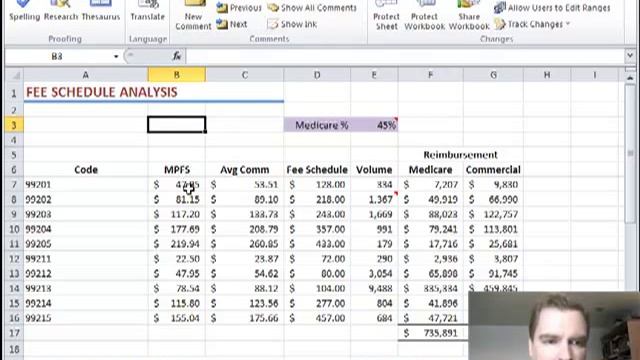
Task: Select row 1 header
Action: 14,93
